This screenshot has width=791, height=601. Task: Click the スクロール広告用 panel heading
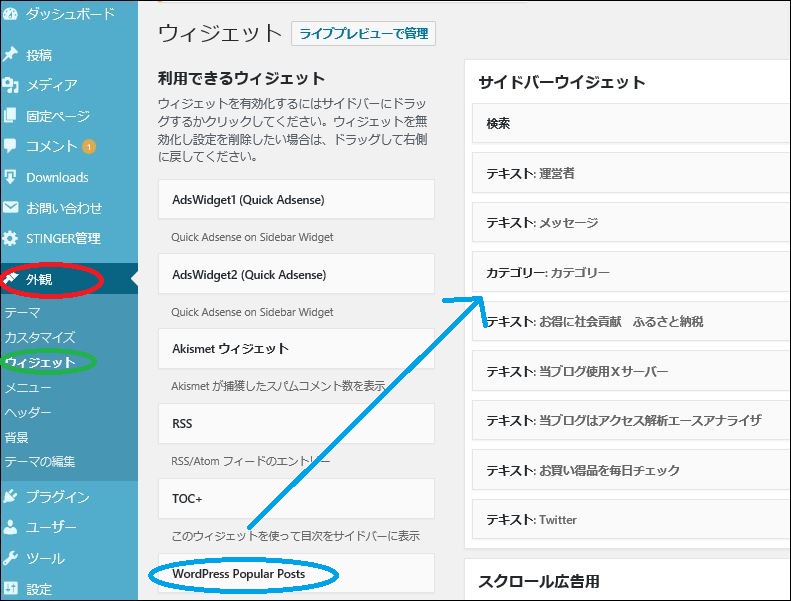pos(539,581)
